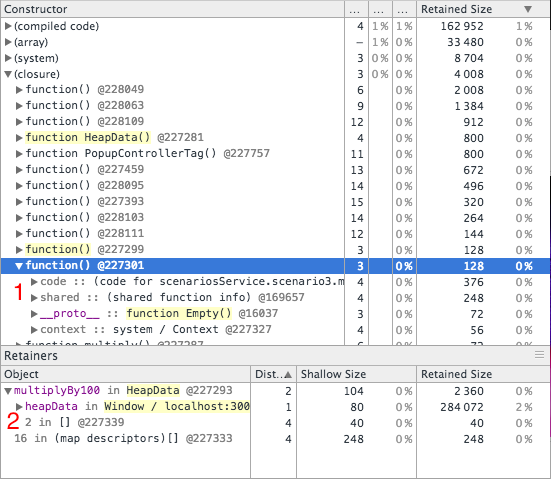Click retained size 376 cell
This screenshot has width=551, height=479.
(x=473, y=282)
